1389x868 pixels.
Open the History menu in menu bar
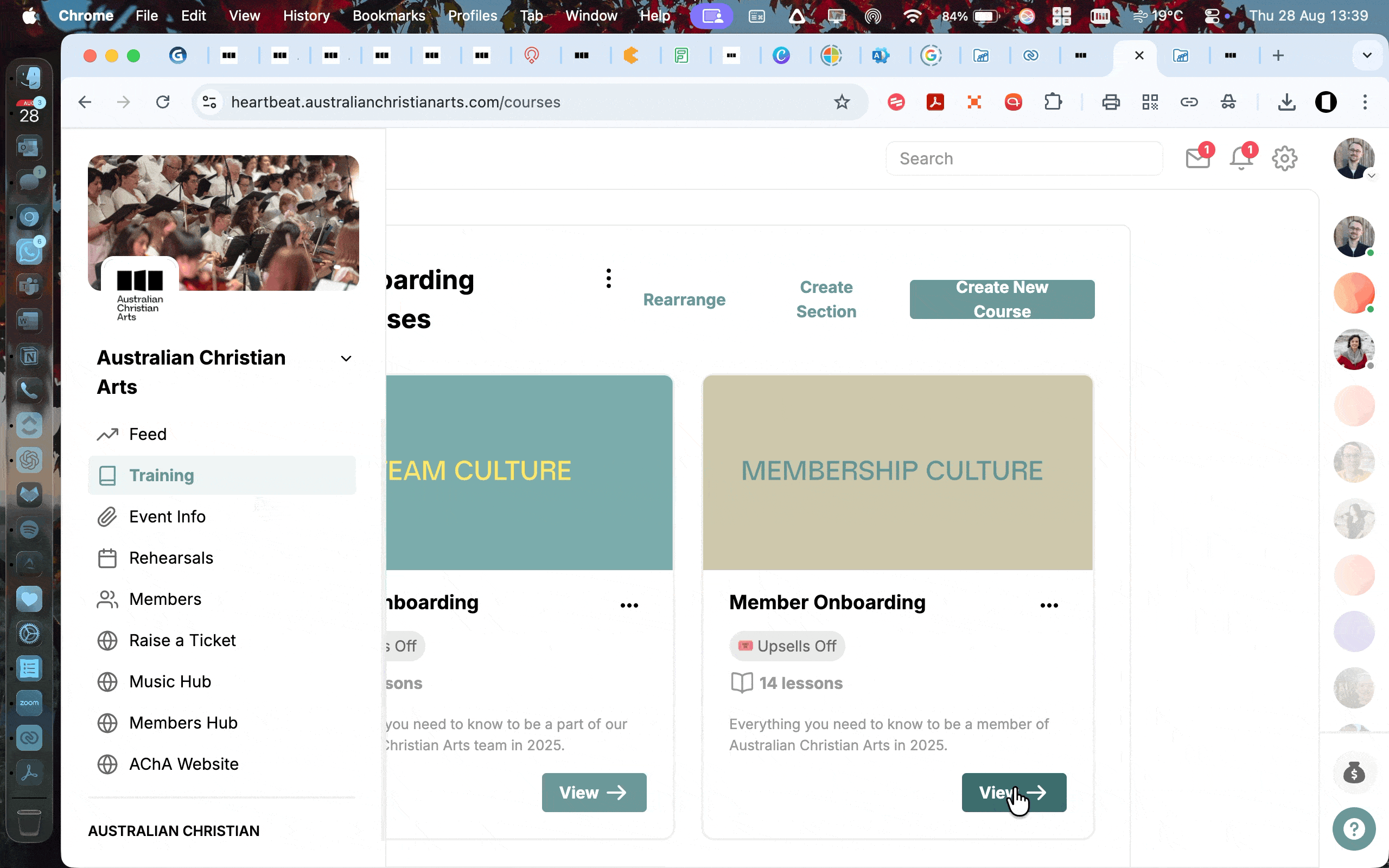pos(306,16)
